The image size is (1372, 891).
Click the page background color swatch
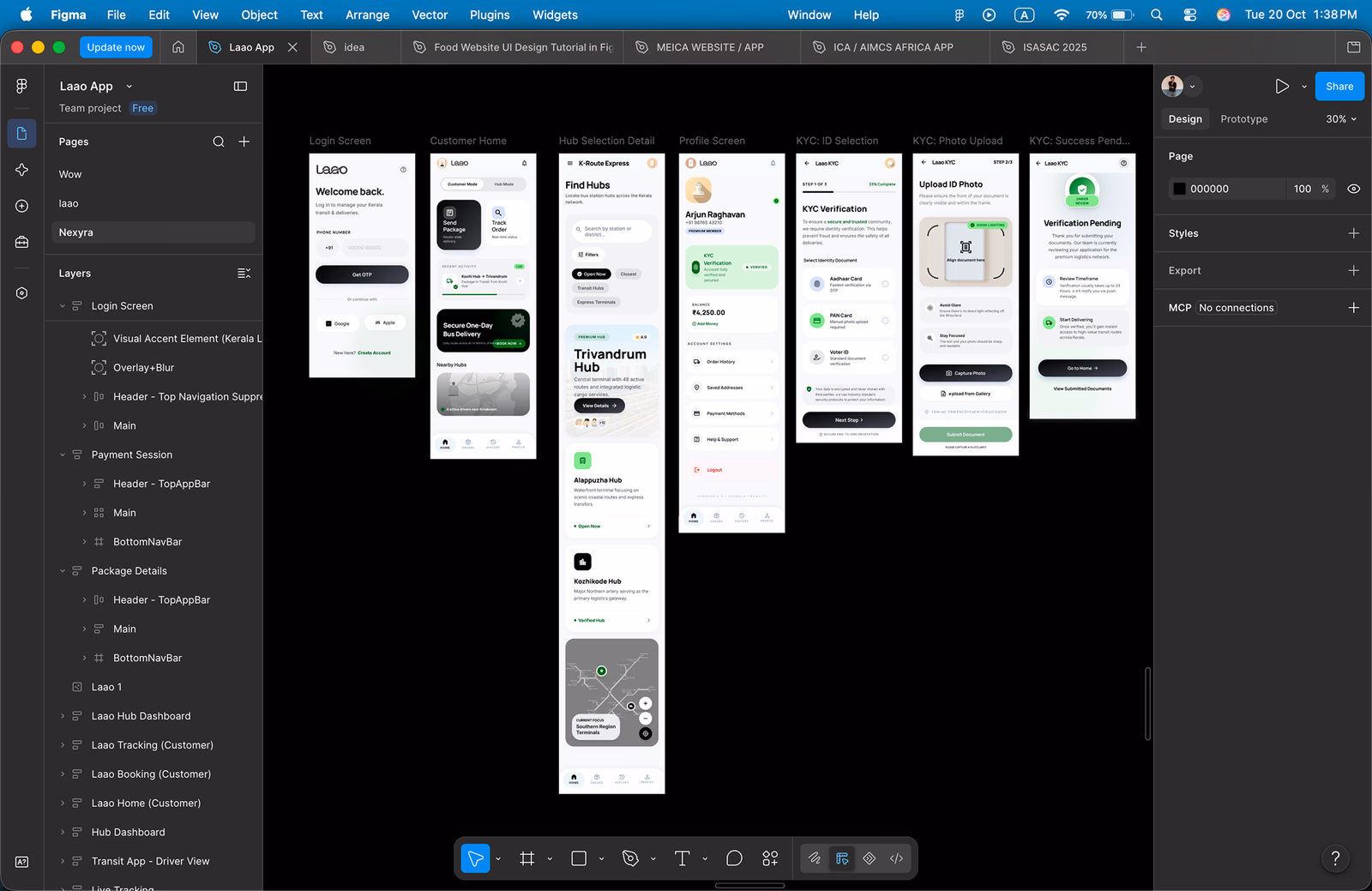pos(1180,189)
